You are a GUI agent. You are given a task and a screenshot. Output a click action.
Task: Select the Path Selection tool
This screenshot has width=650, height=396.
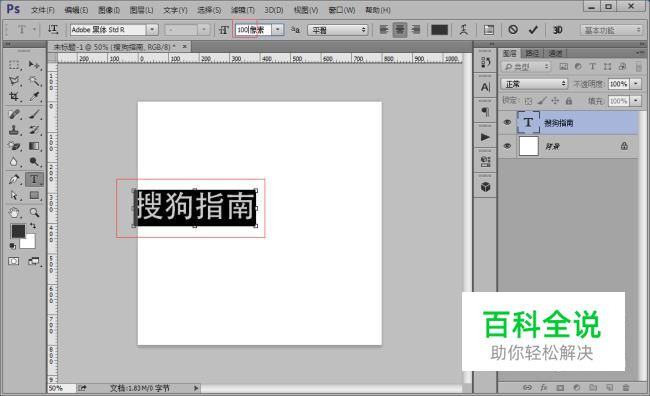coord(14,195)
